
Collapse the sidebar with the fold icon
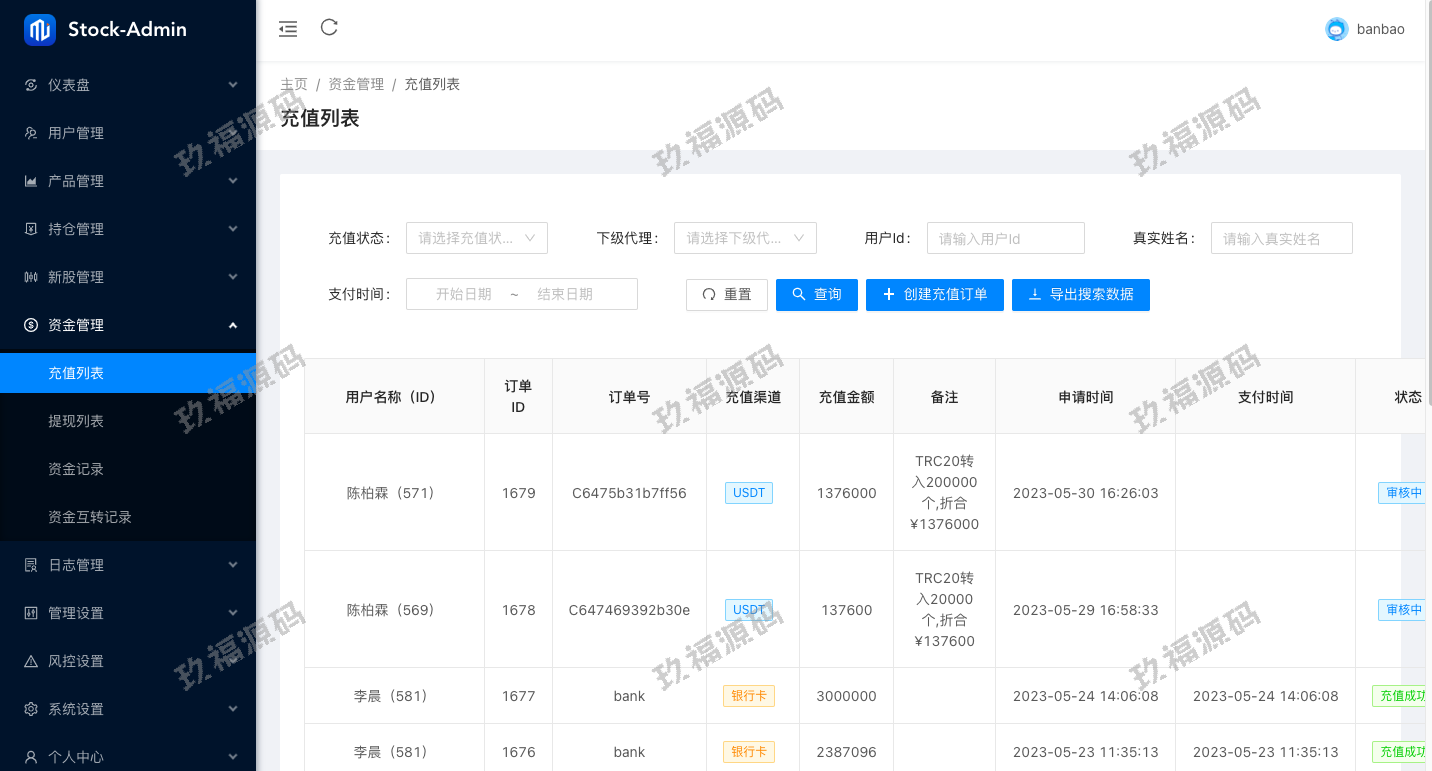point(288,29)
